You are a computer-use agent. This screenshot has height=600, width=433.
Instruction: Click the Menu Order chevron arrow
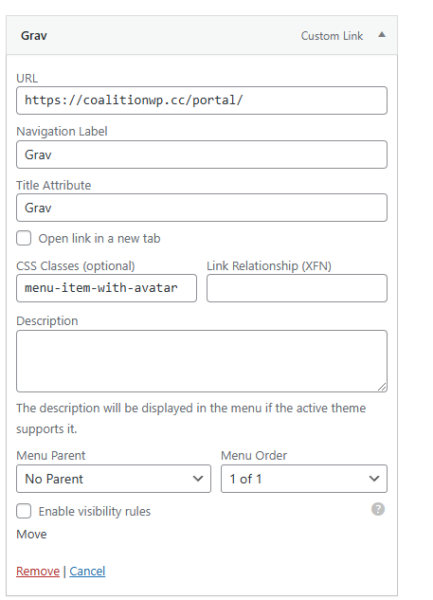click(x=374, y=479)
